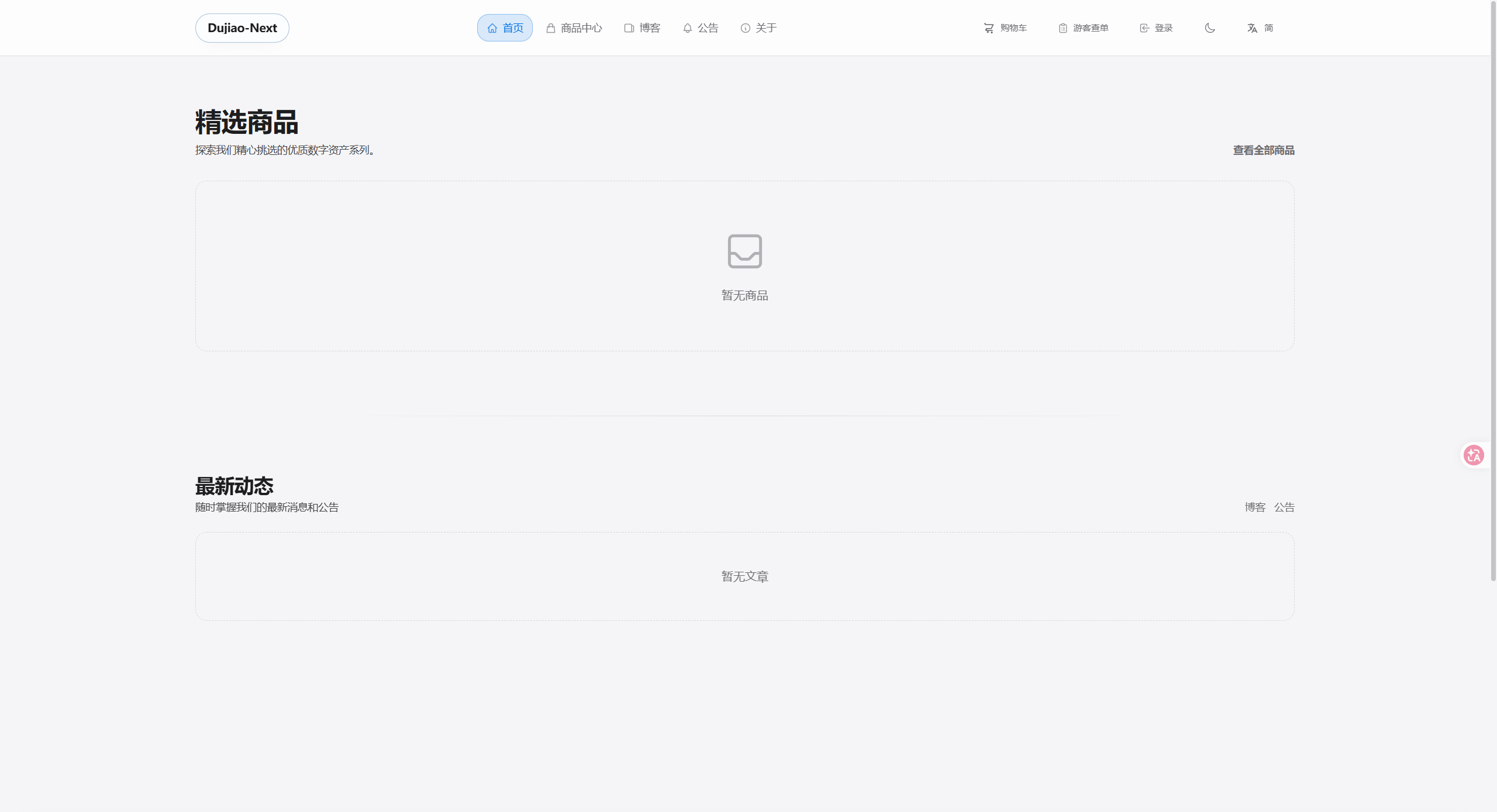Screen dimensions: 1497x812
Task: Open the 首页 navigation label
Action: [513, 28]
